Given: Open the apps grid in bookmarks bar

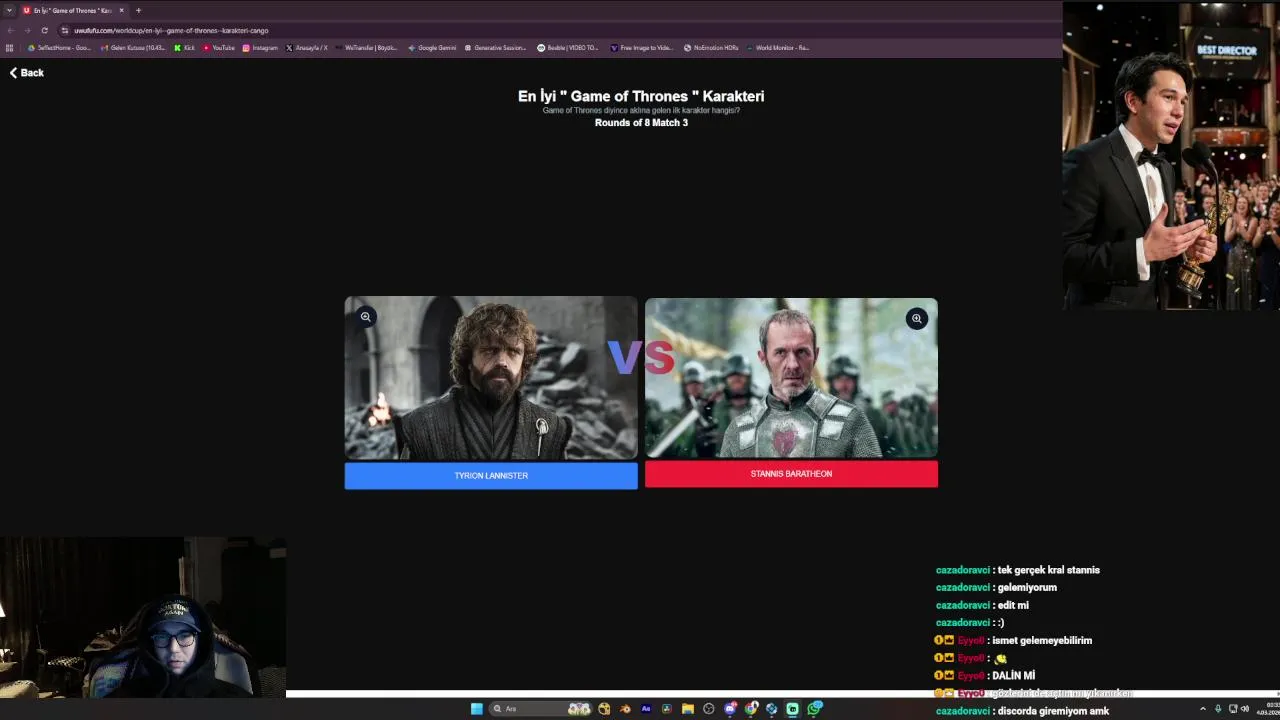Looking at the screenshot, I should pyautogui.click(x=10, y=47).
